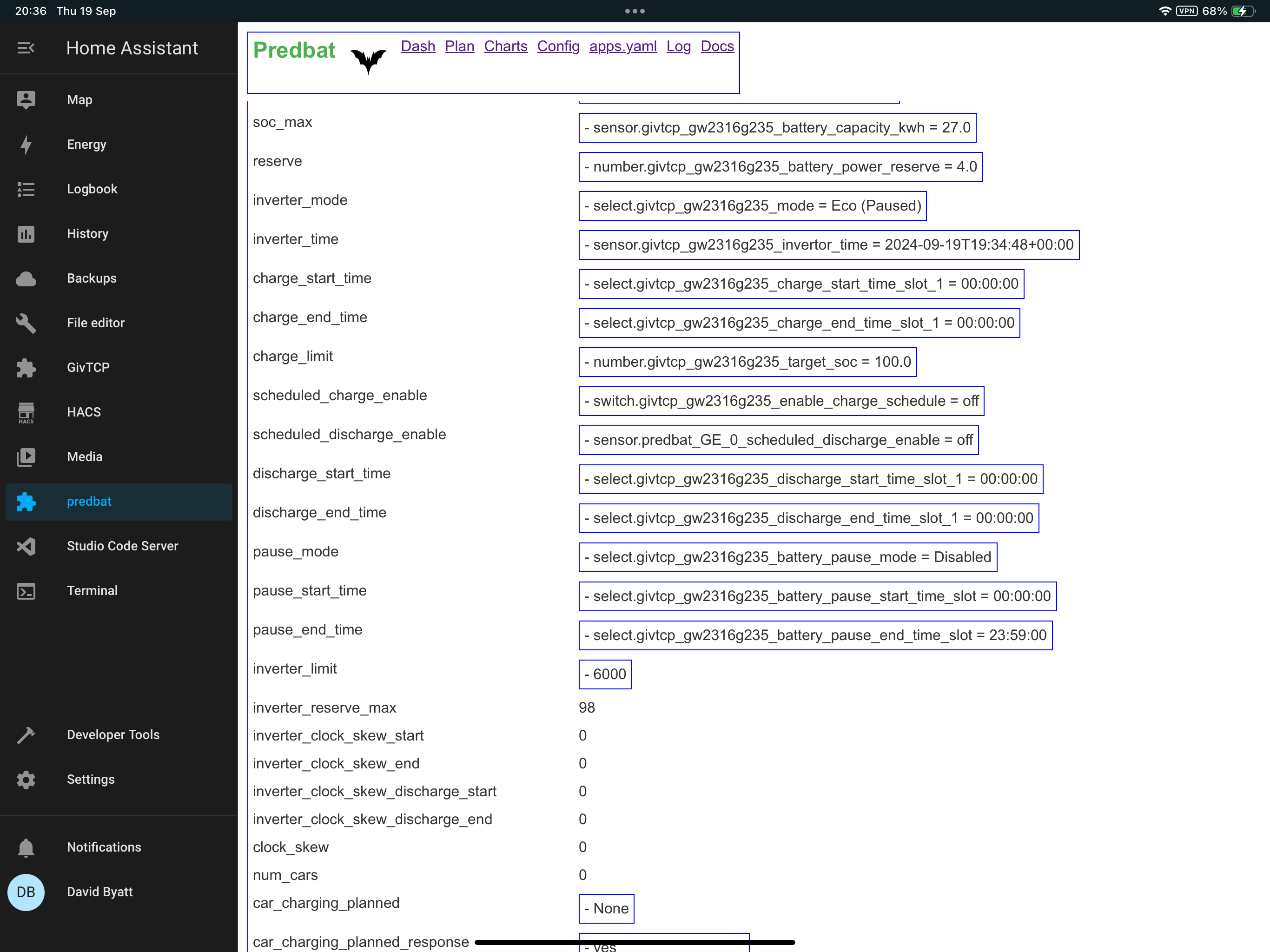Select the battery_capacity_kwh = 27.0 value
The height and width of the screenshot is (952, 1270).
777,128
